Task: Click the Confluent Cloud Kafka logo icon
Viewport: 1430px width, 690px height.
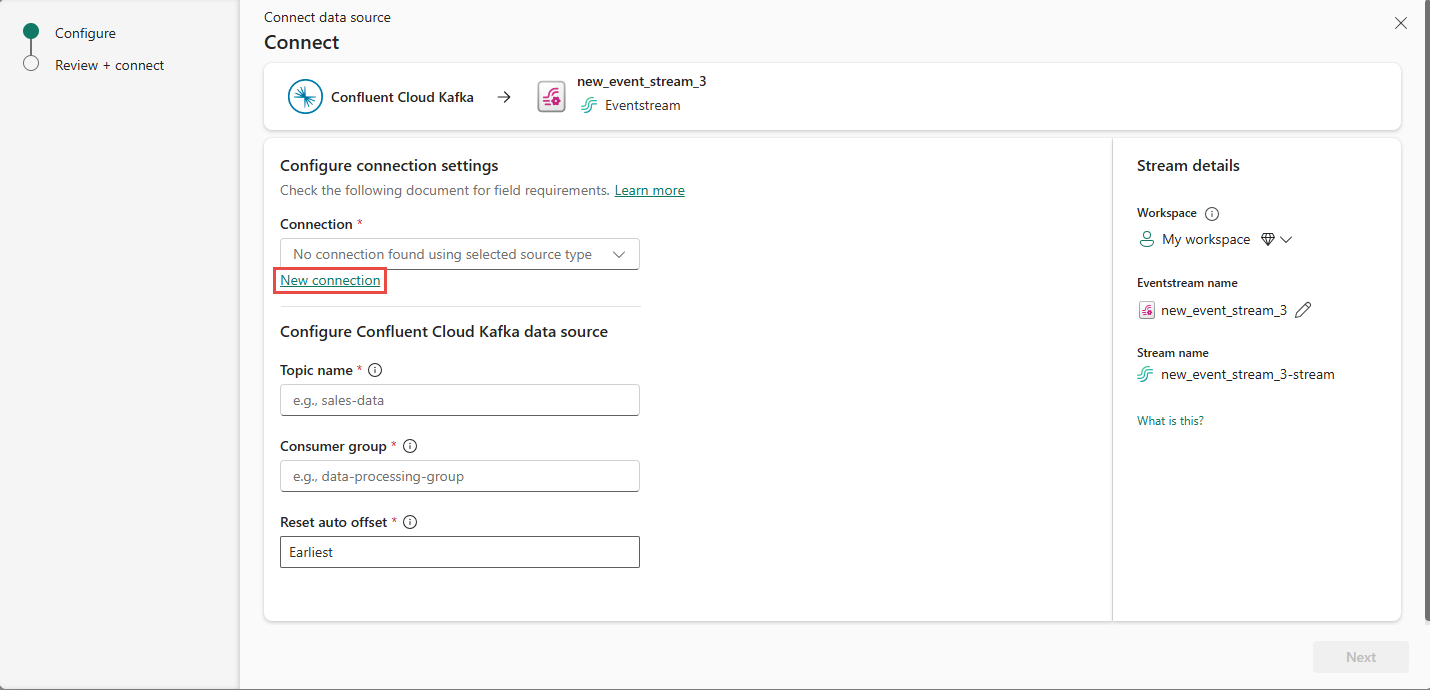Action: [x=305, y=97]
